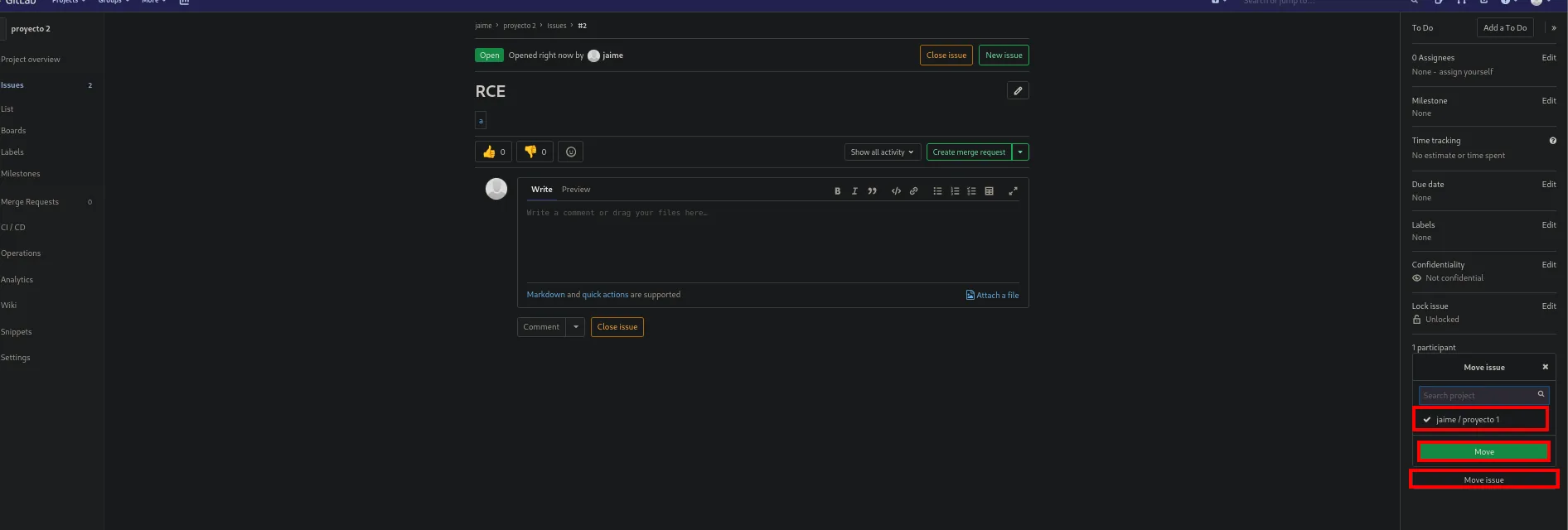The image size is (1568, 530).
Task: Open Labels in sidebar
Action: [12, 152]
